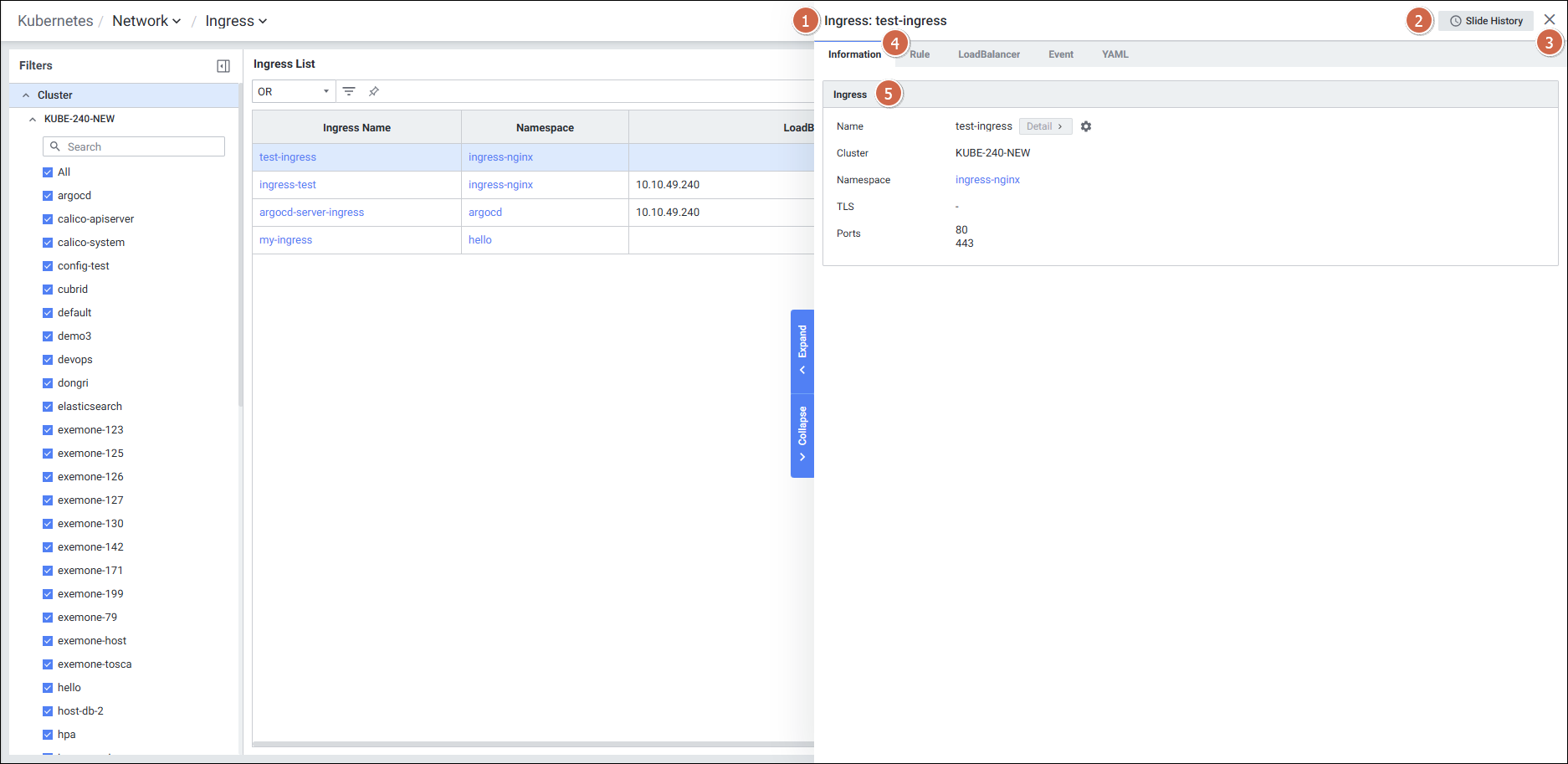Toggle the All namespaces checkbox
Viewport: 1568px width, 764px height.
48,172
